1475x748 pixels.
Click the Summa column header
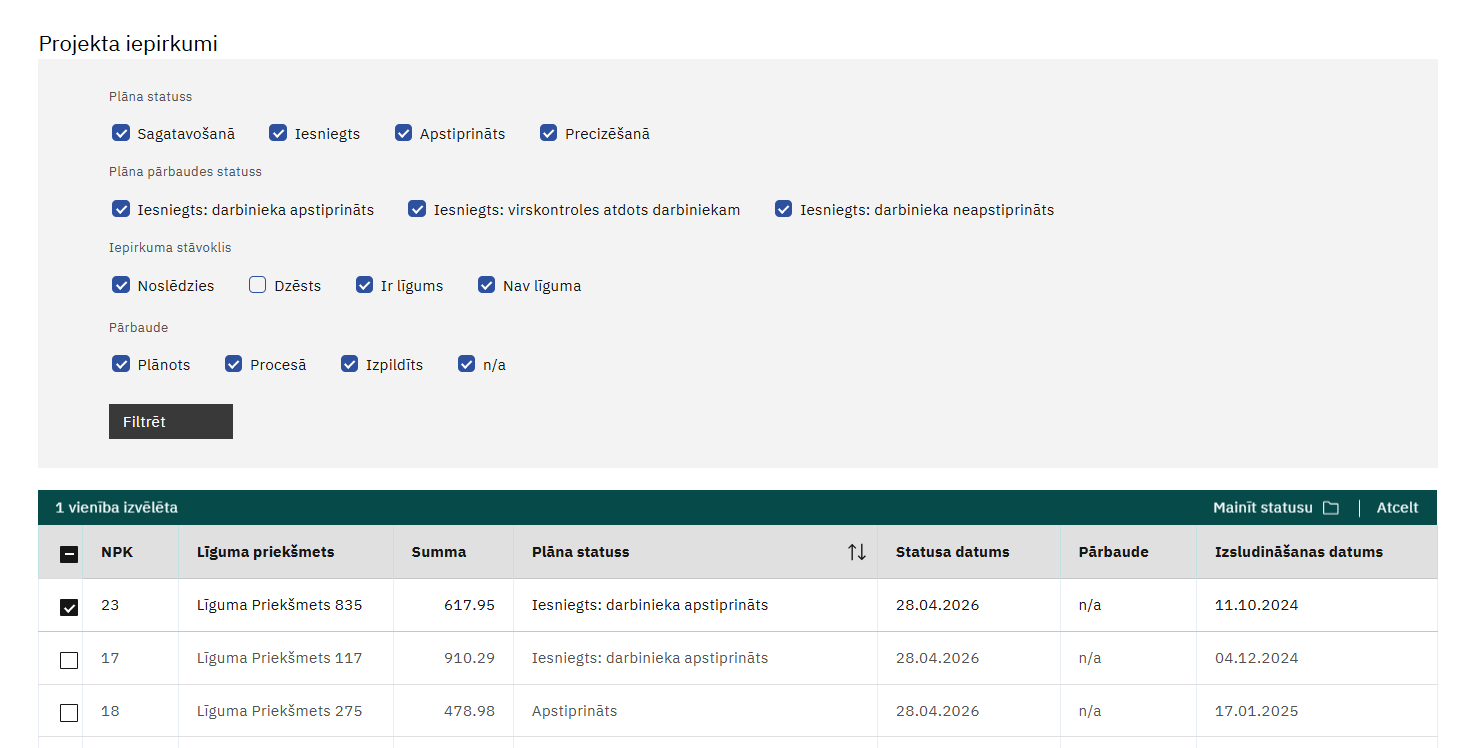[438, 552]
